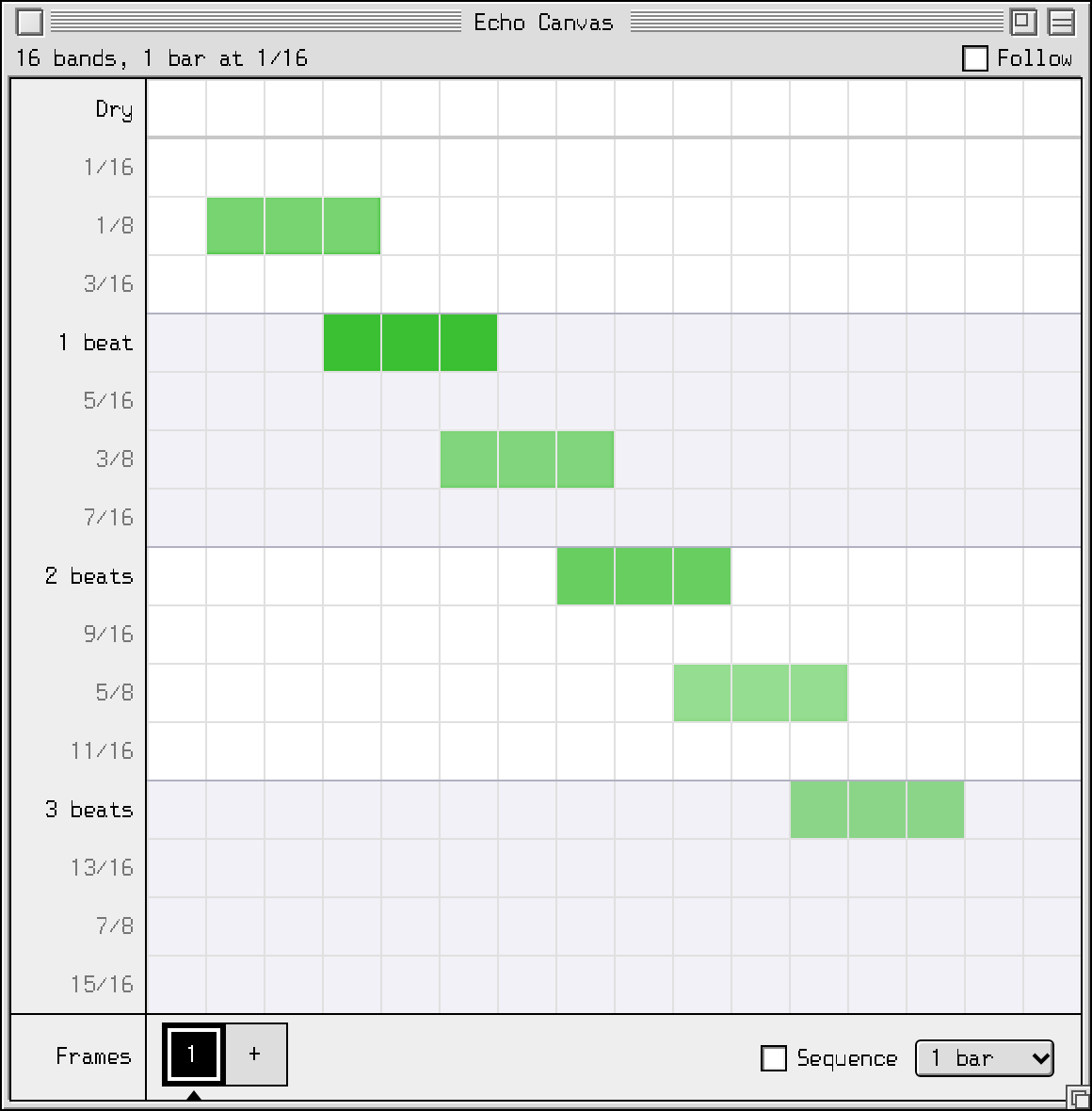This screenshot has width=1092, height=1111.
Task: Click the "7/16" band label
Action: point(108,518)
